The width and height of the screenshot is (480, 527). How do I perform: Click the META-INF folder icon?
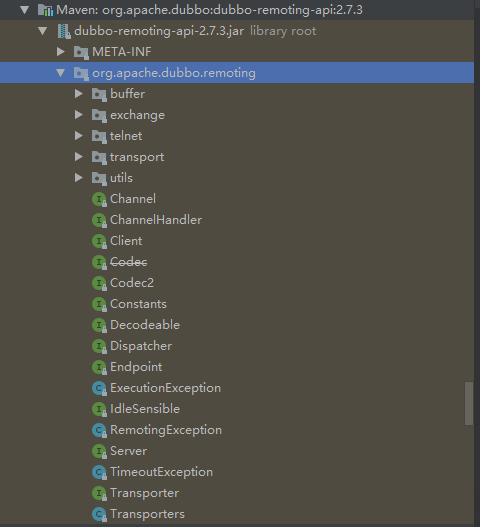point(81,52)
